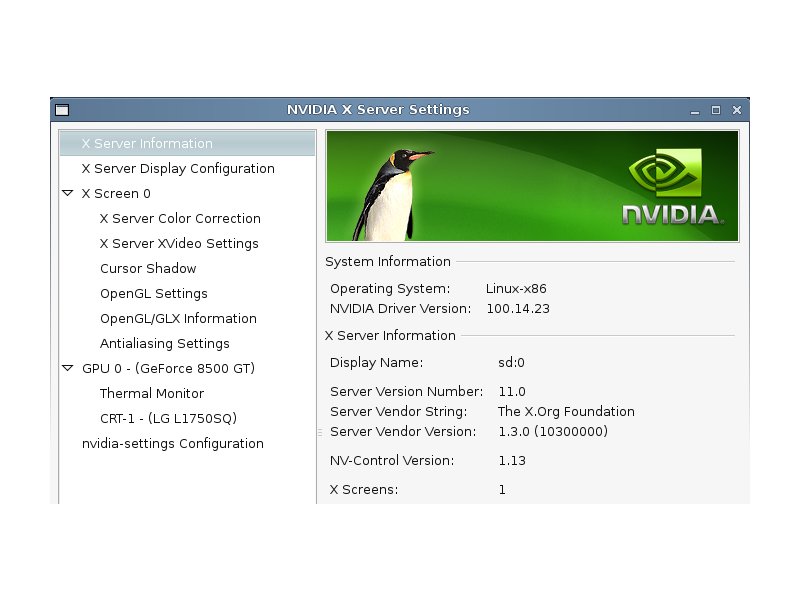
Task: Go to Cursor Shadow settings
Action: [148, 268]
